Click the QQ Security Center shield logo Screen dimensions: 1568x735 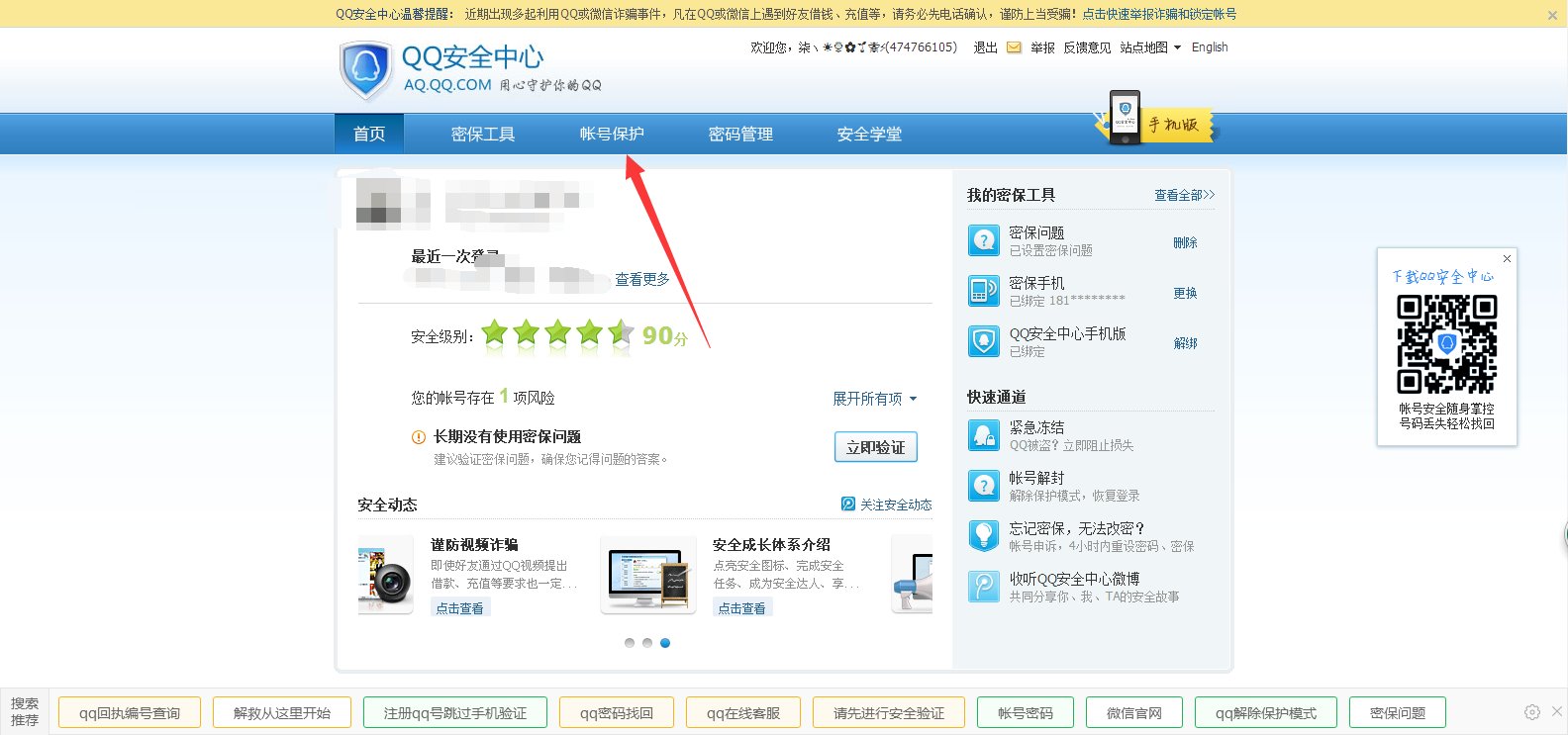click(x=365, y=69)
